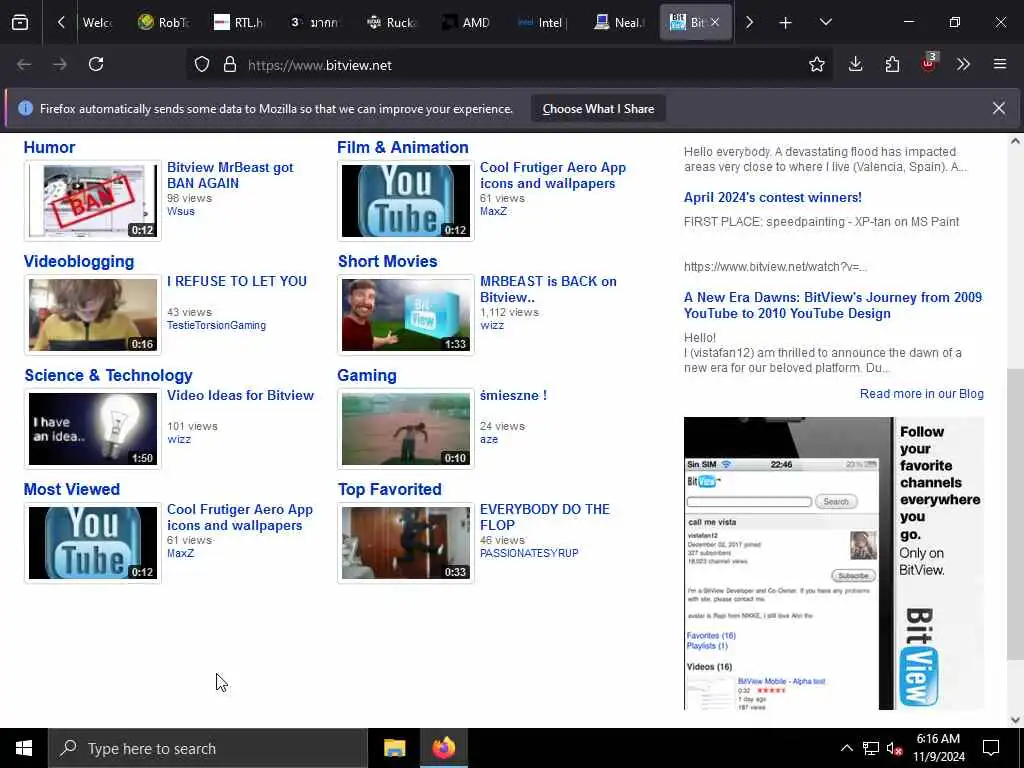The height and width of the screenshot is (768, 1024).
Task: Click the Type here to search box
Action: coord(208,748)
